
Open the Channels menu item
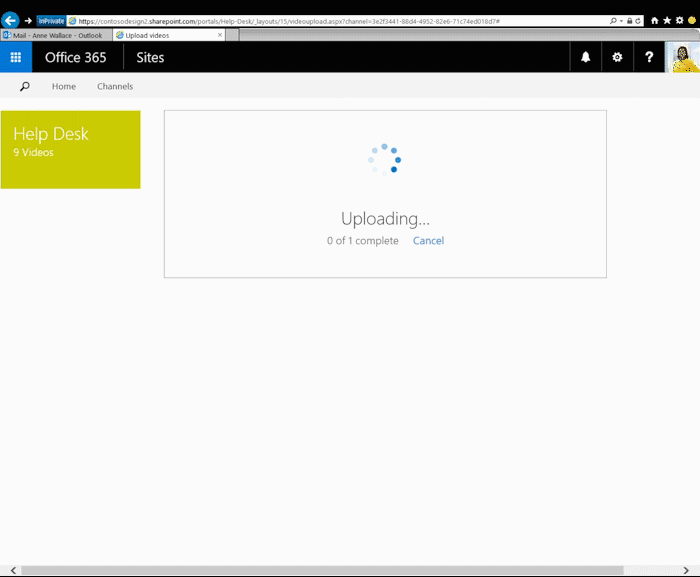click(115, 87)
